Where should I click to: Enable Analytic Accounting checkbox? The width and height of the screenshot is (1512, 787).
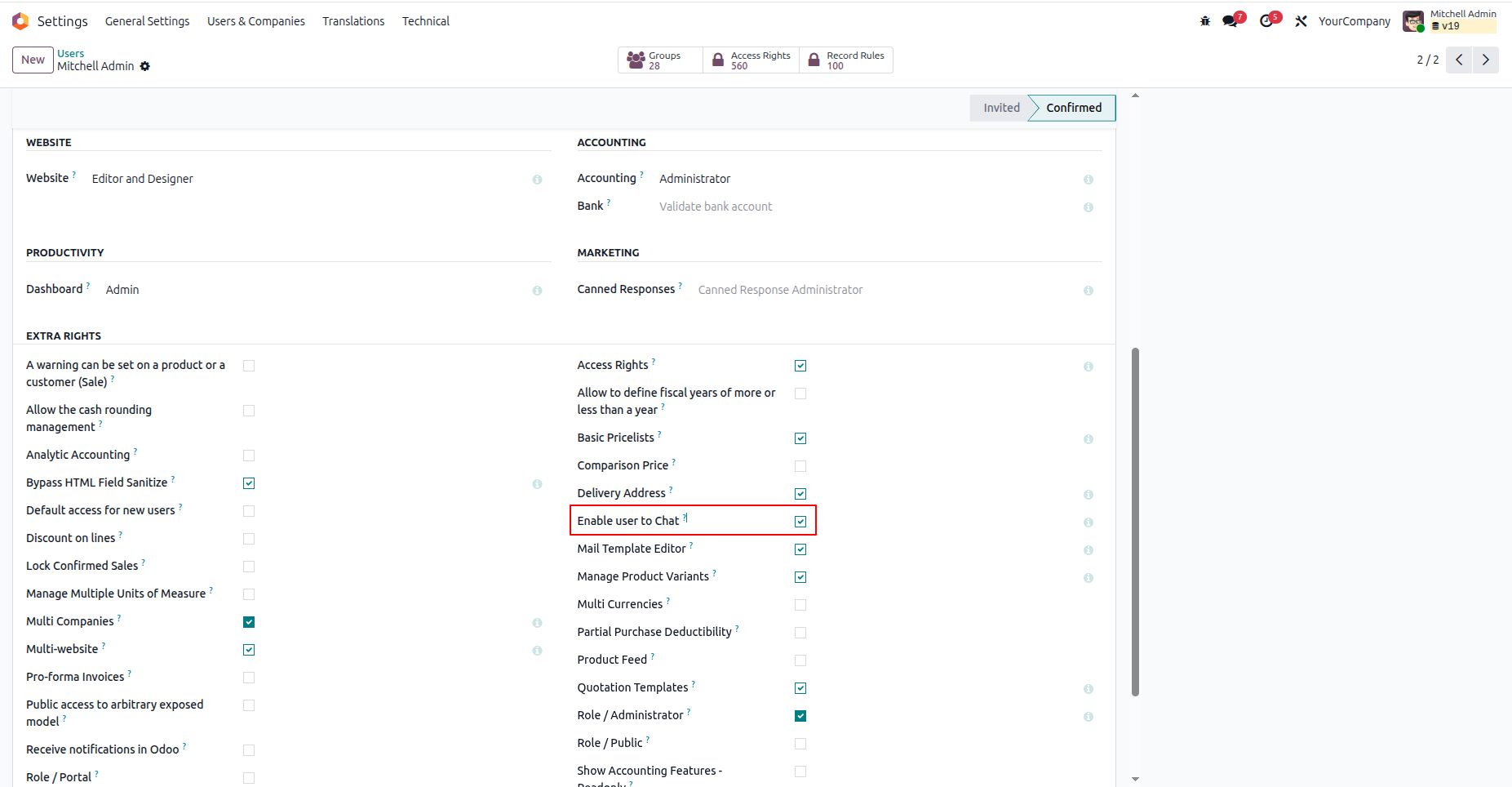(x=249, y=456)
